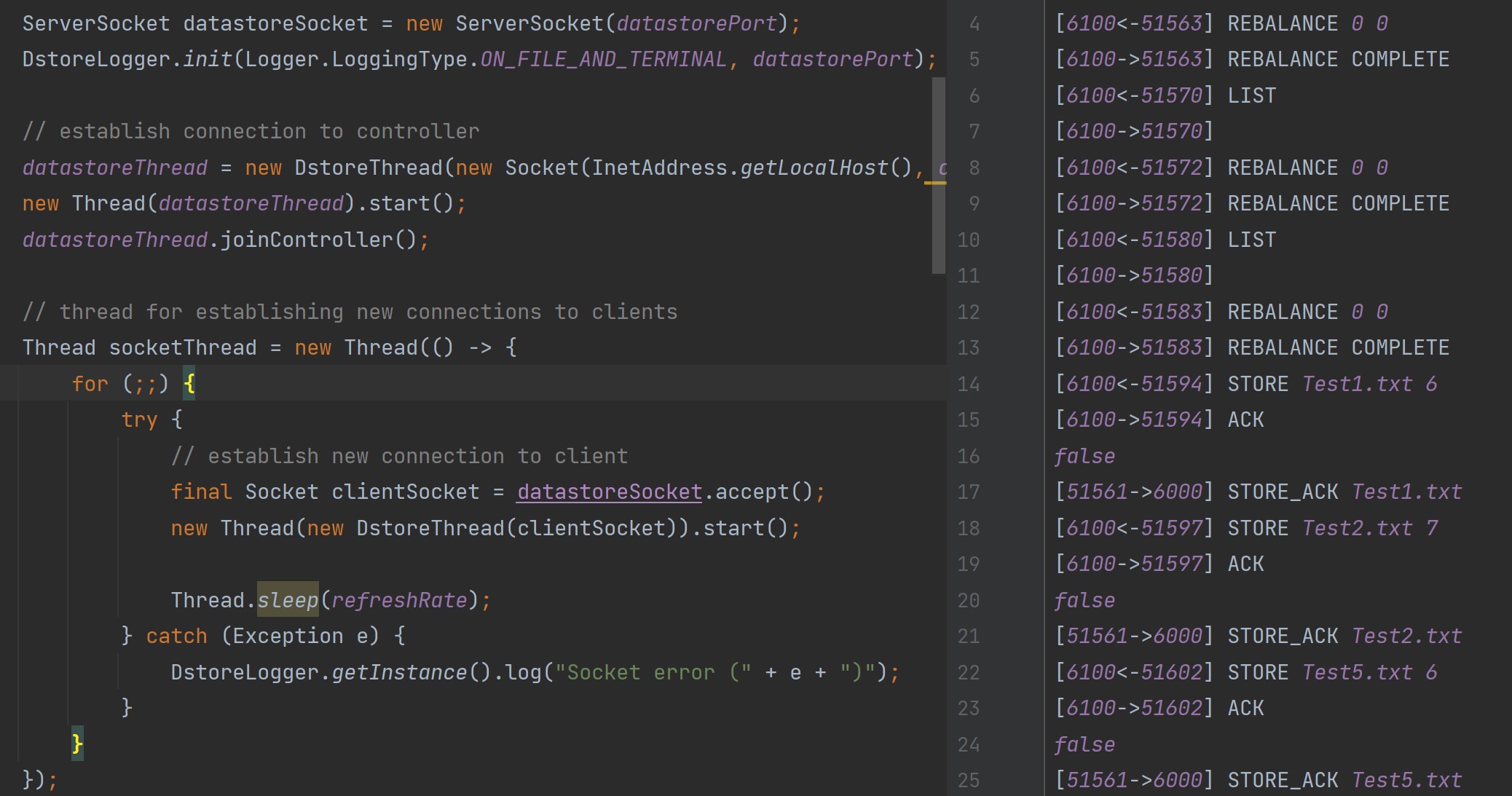Click the socketThread variable declaration
1512x796 pixels.
point(182,347)
